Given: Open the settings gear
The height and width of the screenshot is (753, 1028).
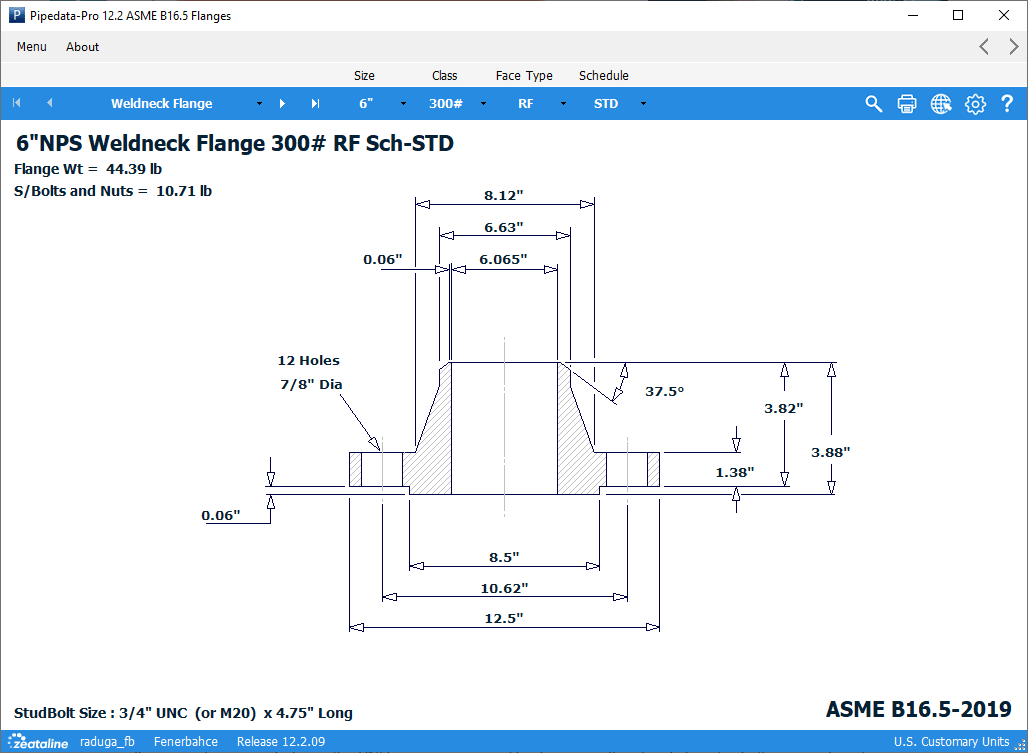Looking at the screenshot, I should point(975,103).
